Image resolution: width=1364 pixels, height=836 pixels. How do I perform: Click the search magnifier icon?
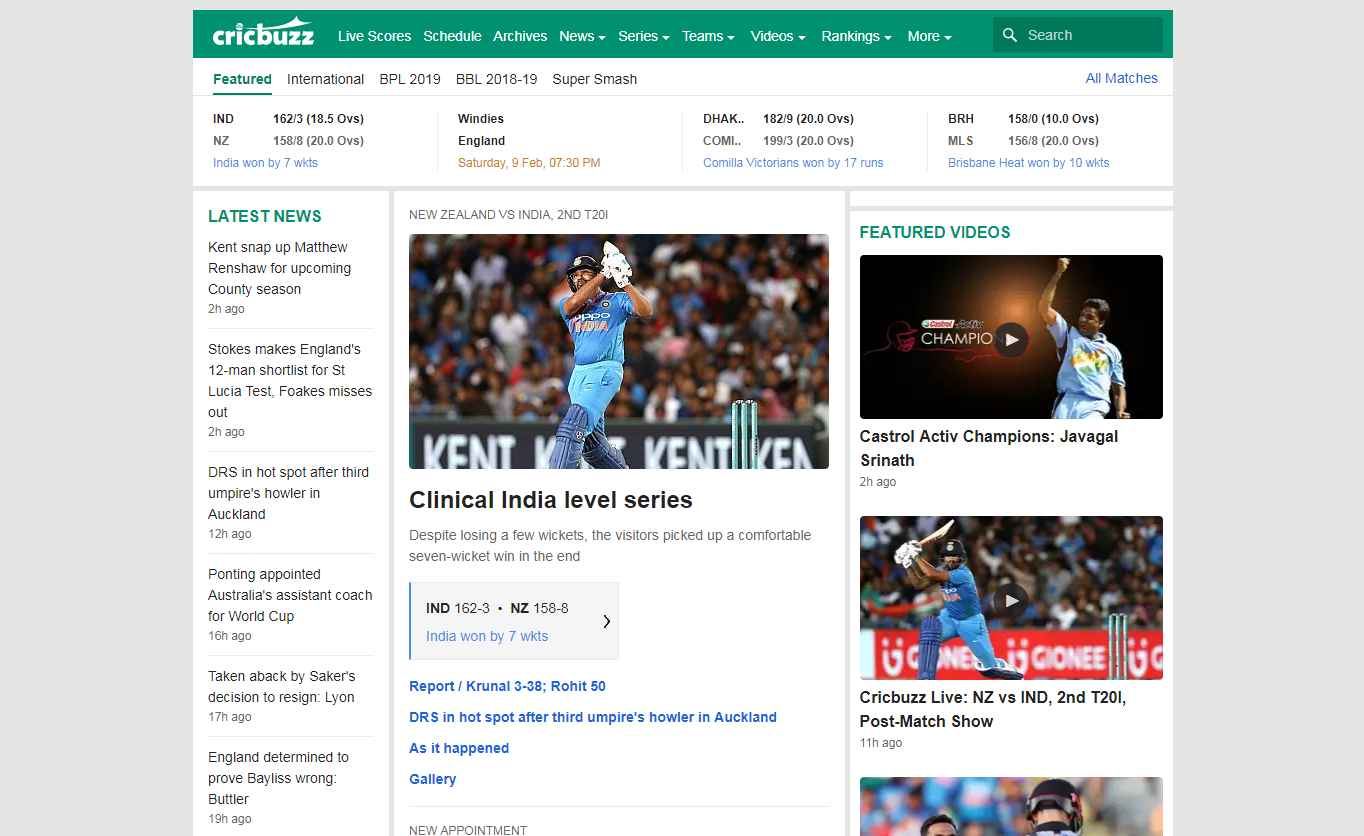[x=1010, y=35]
